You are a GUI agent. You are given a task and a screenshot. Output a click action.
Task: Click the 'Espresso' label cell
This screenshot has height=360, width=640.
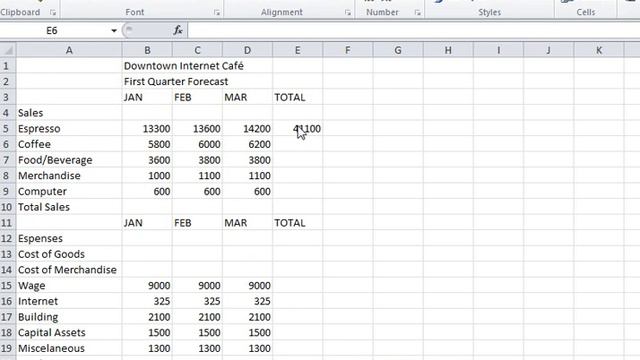(x=69, y=129)
